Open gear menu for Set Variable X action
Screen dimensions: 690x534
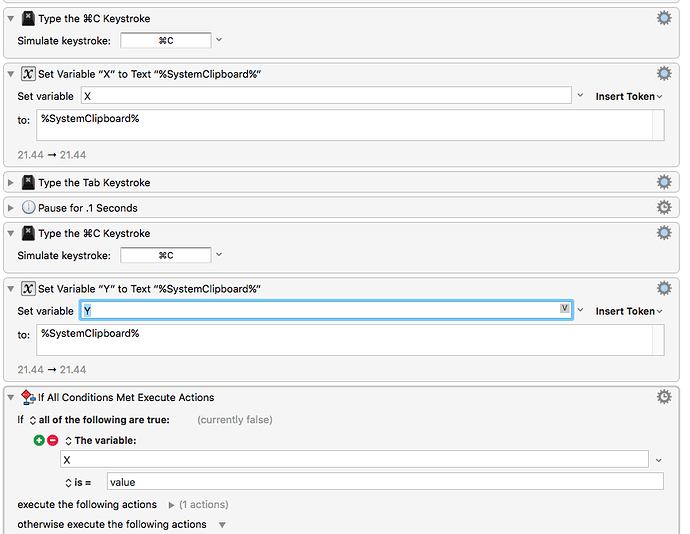coord(664,74)
